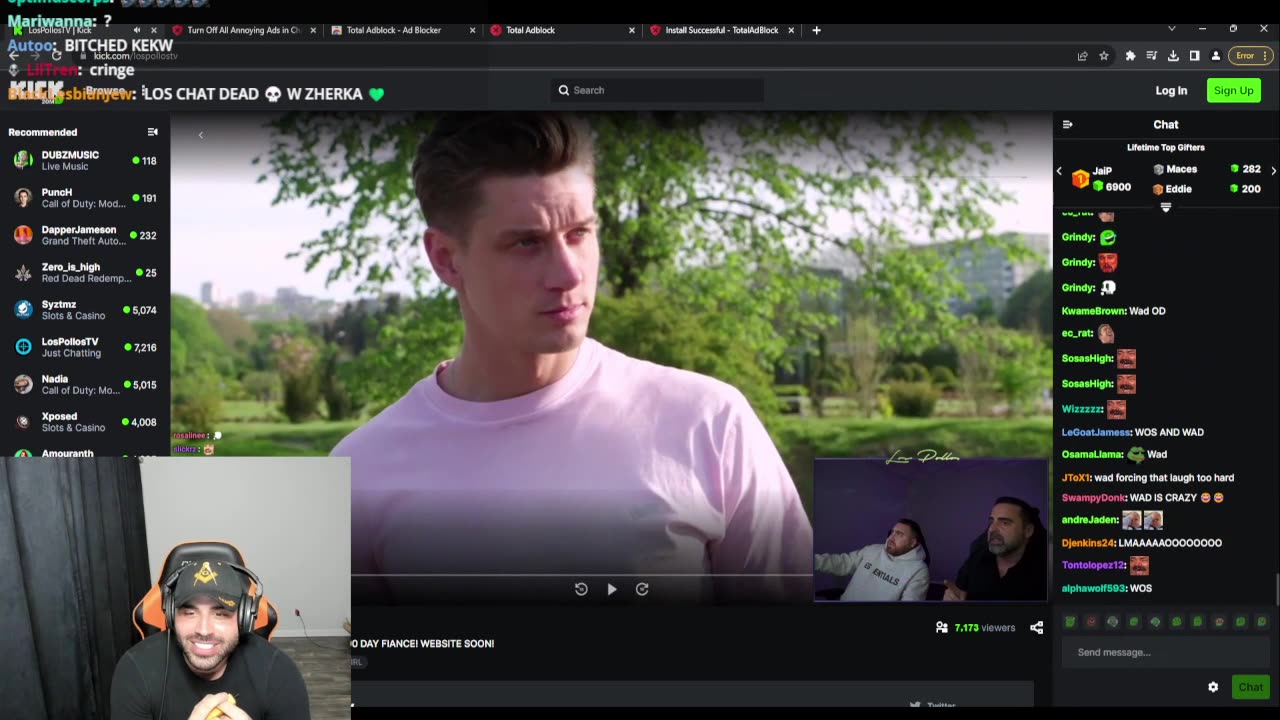Click the Maces gifter name

point(1181,169)
